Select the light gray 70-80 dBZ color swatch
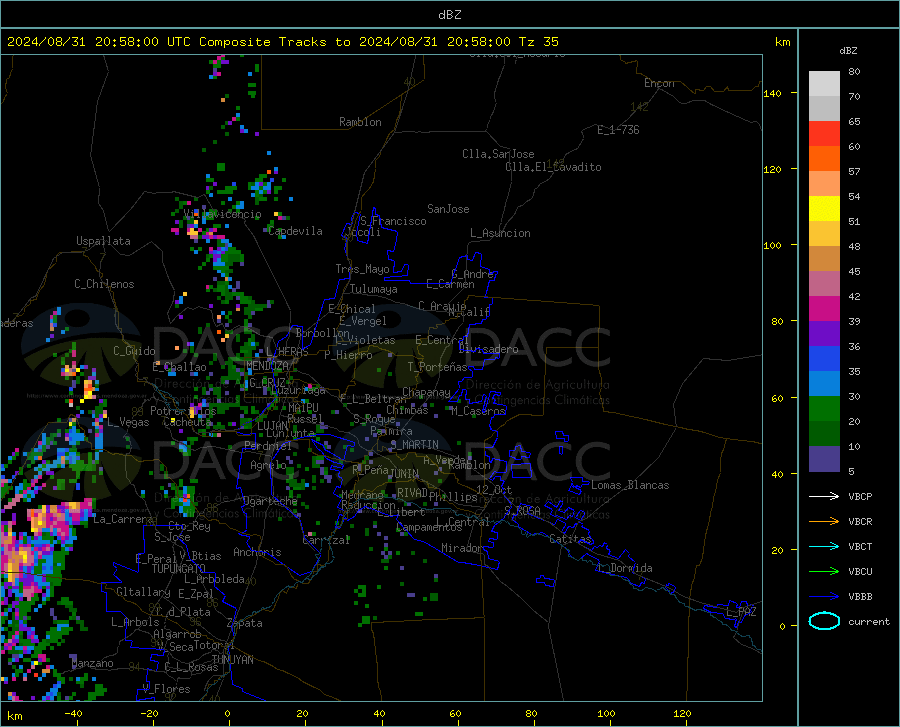Viewport: 900px width, 727px height. (x=824, y=83)
